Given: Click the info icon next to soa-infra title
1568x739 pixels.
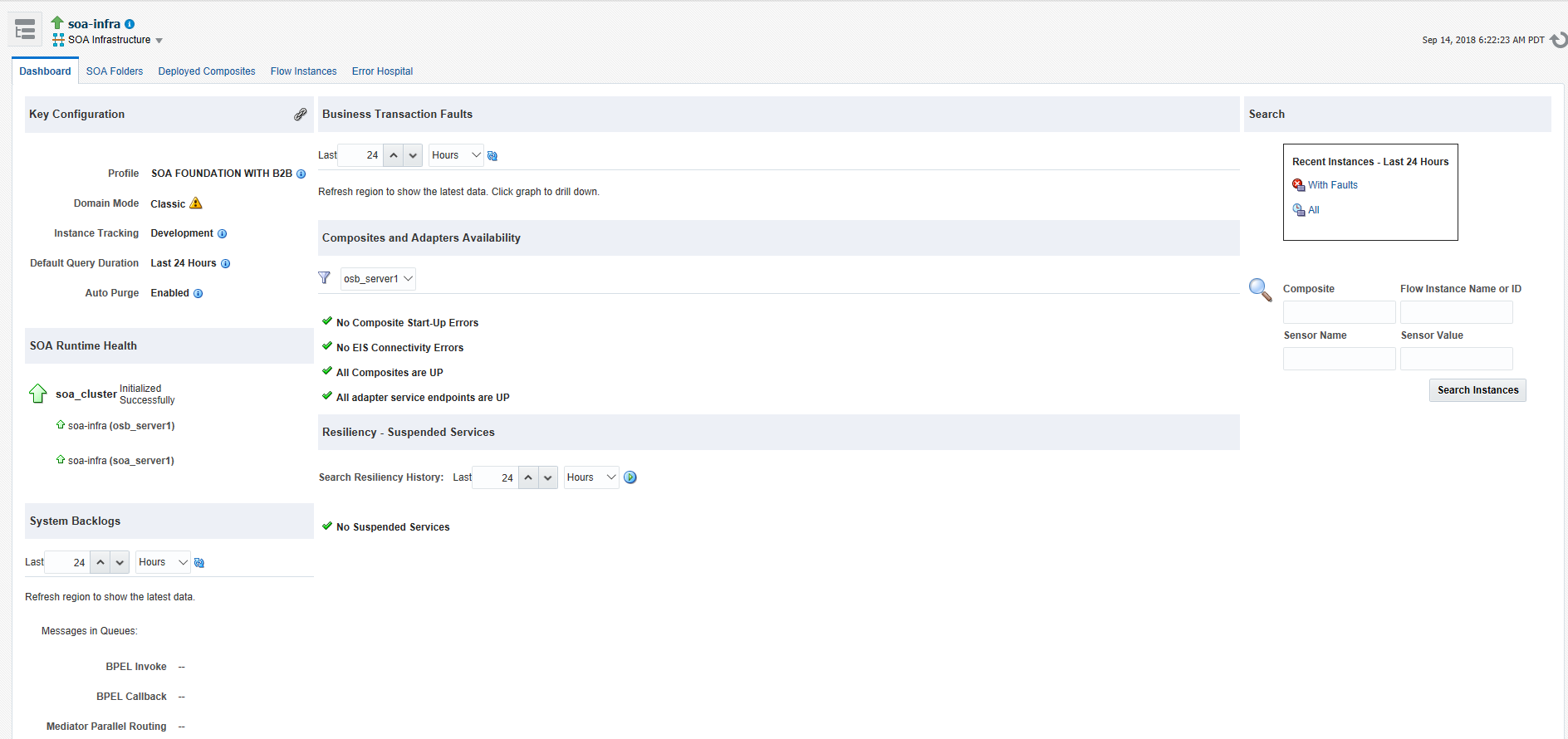Looking at the screenshot, I should (x=130, y=24).
